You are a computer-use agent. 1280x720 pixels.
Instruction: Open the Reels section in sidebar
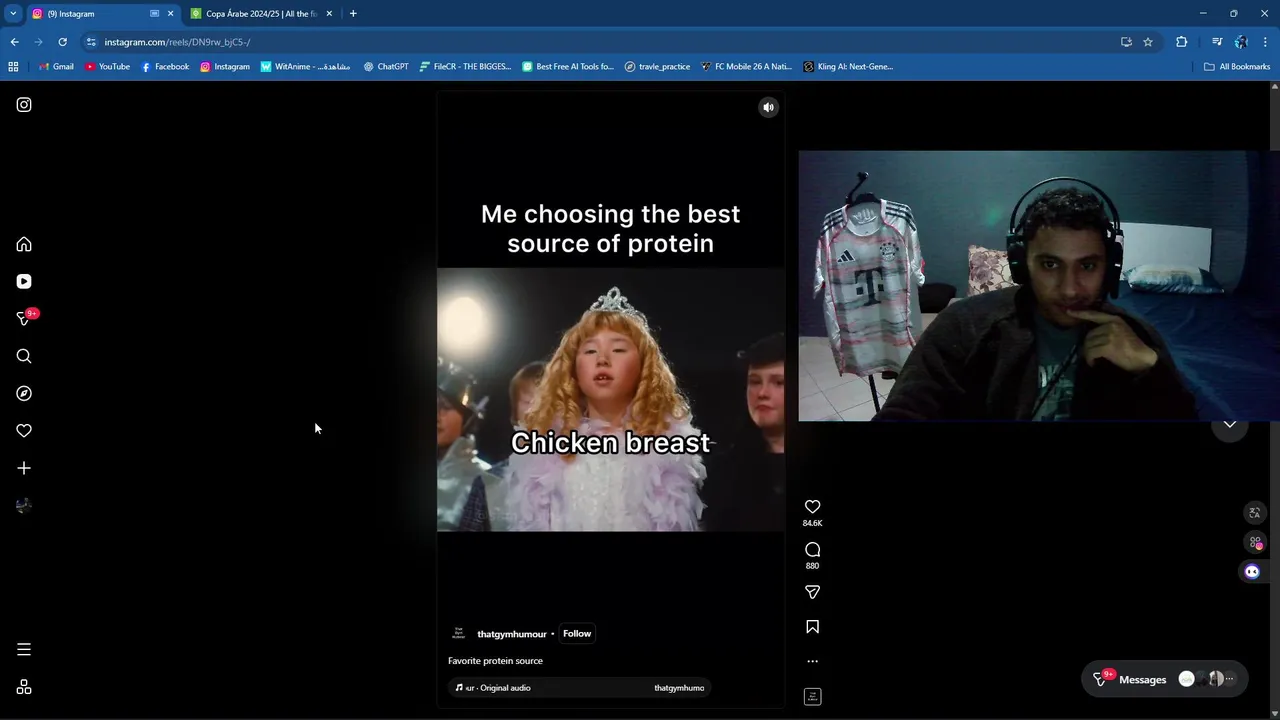[x=24, y=282]
